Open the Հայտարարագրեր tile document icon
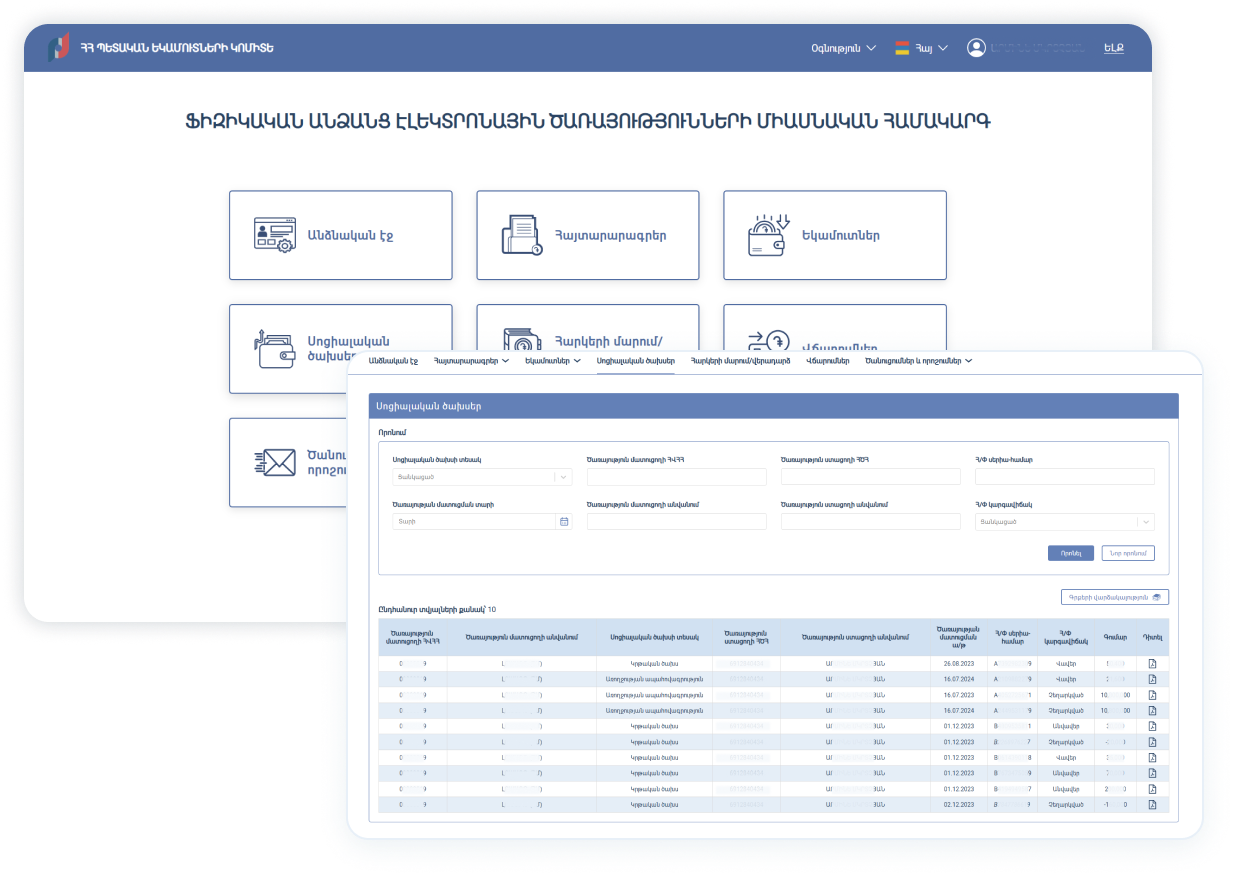Image resolution: width=1237 pixels, height=879 pixels. click(522, 235)
